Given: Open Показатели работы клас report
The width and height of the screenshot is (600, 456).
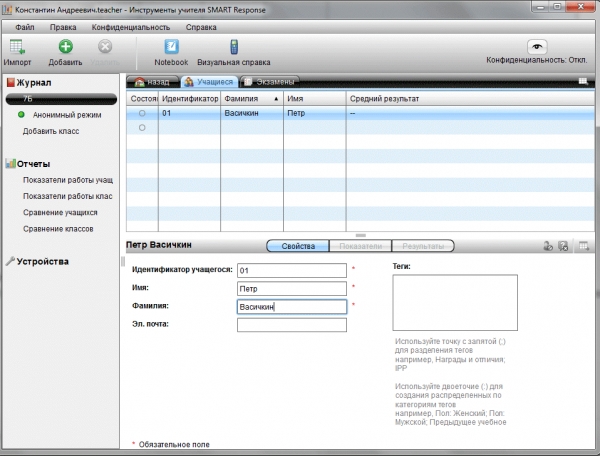Looking at the screenshot, I should 68,196.
